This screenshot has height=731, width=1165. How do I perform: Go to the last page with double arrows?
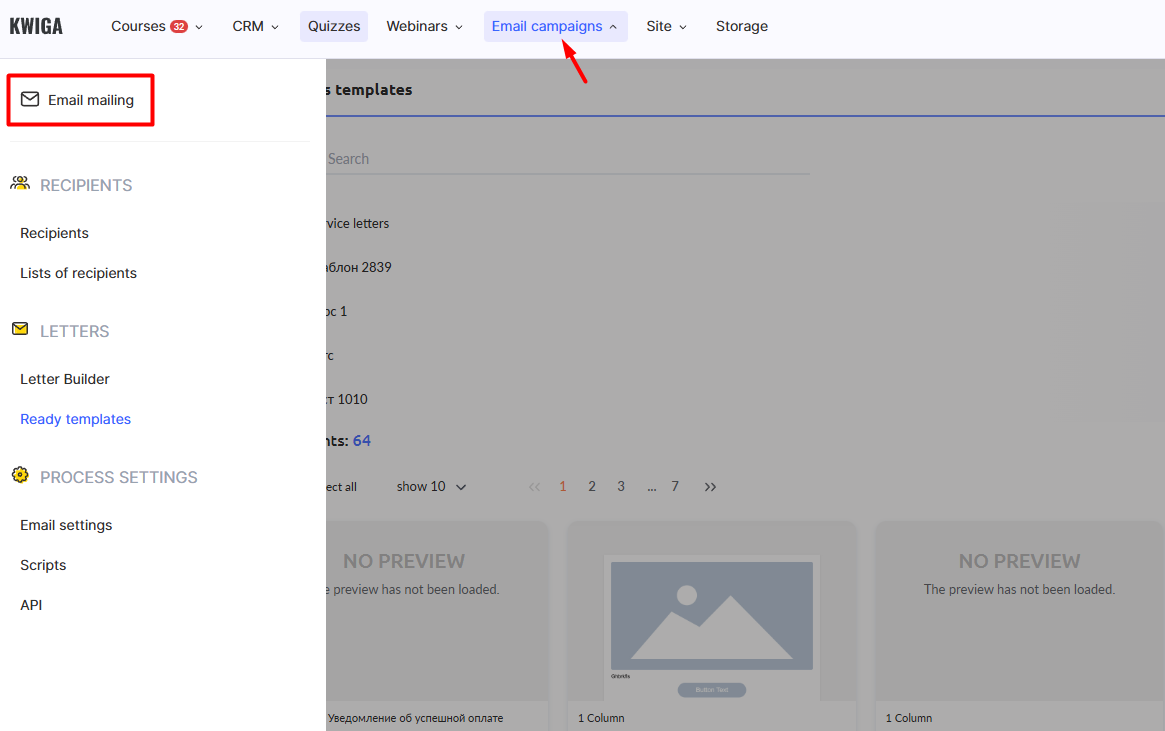(710, 487)
